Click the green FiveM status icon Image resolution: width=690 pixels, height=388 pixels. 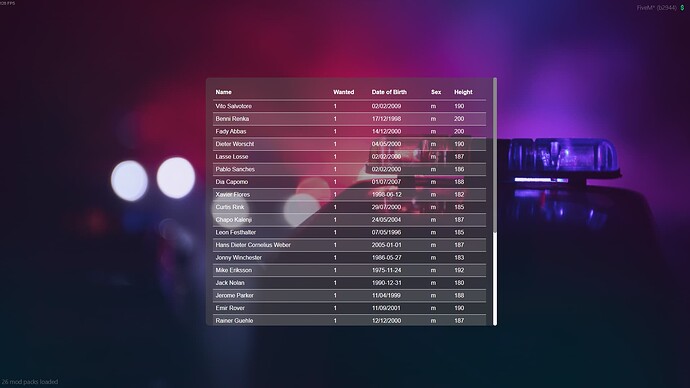pos(683,7)
